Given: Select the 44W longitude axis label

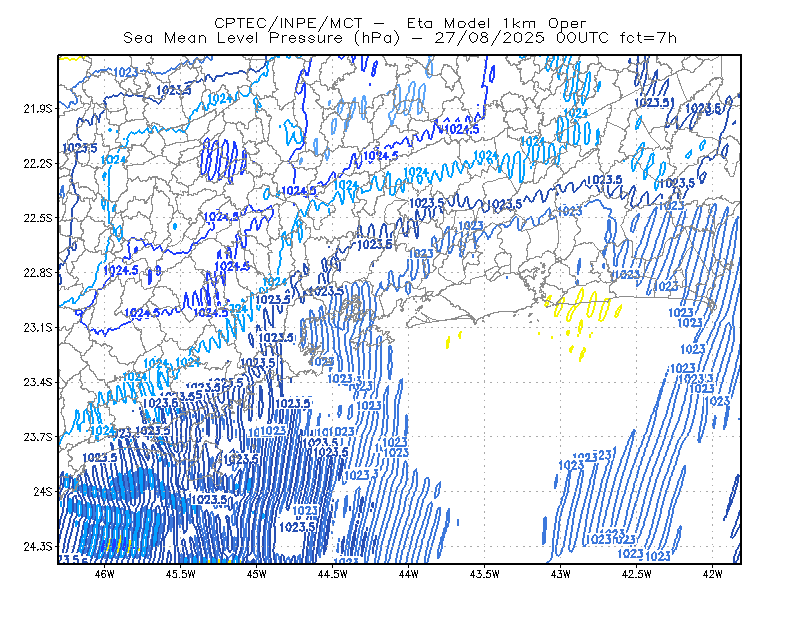Looking at the screenshot, I should click(409, 574).
